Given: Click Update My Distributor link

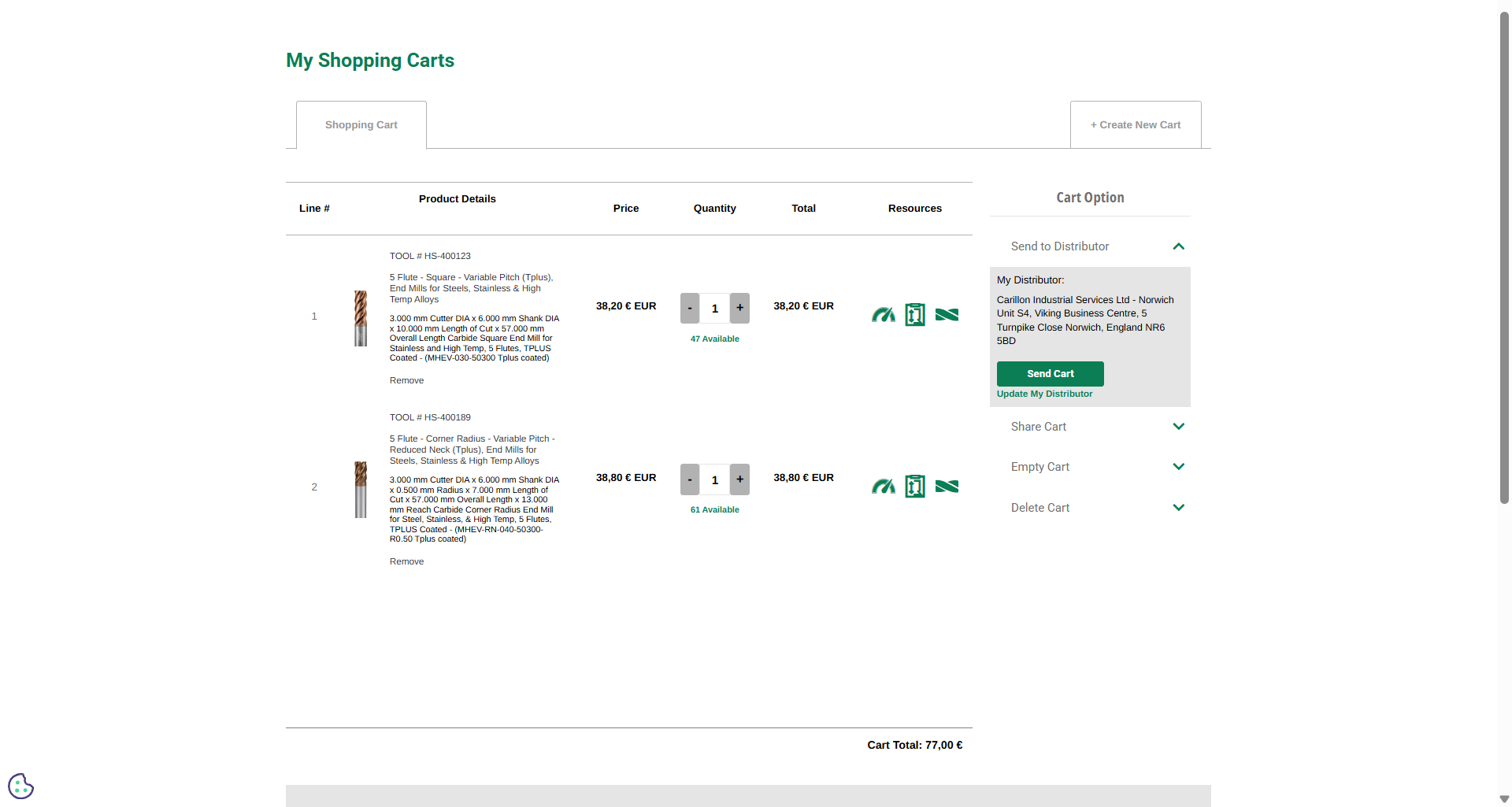Looking at the screenshot, I should point(1044,394).
